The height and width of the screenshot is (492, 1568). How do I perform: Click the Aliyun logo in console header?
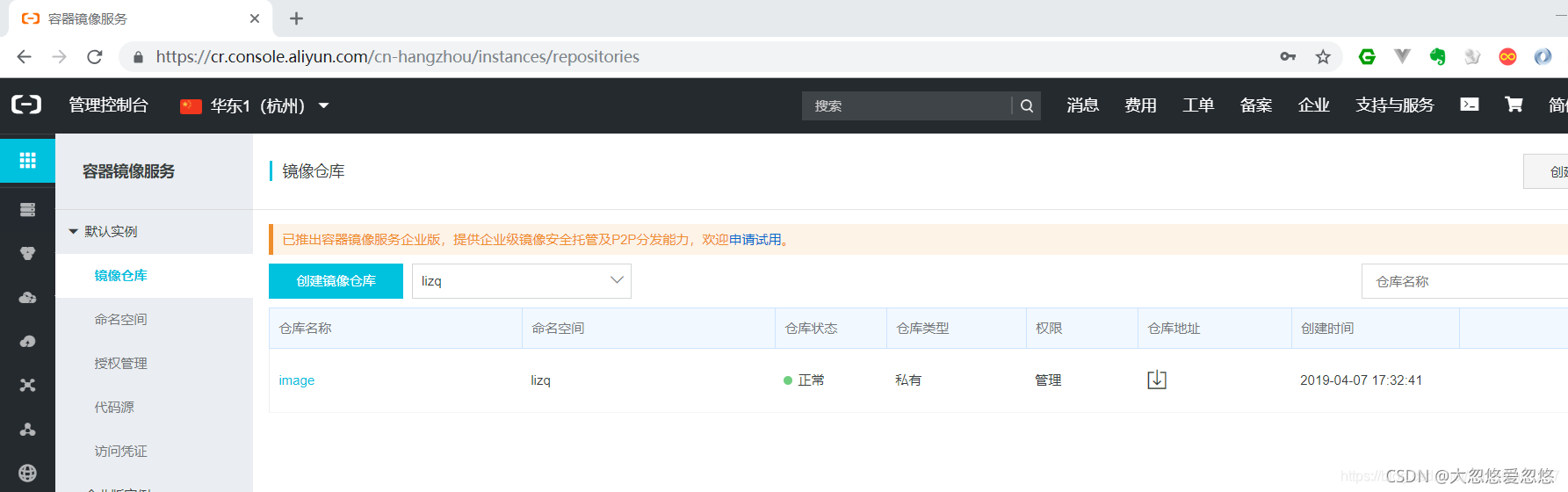[x=26, y=105]
